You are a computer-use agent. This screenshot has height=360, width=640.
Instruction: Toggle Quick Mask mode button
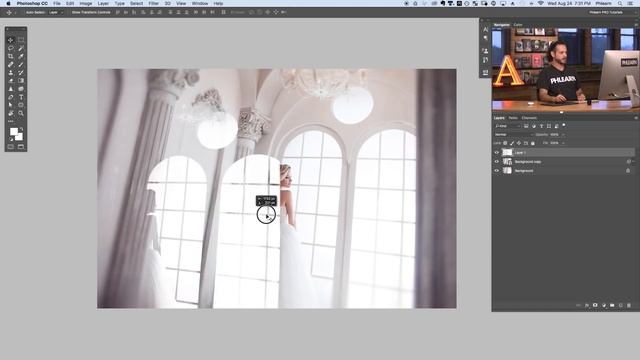(x=11, y=147)
